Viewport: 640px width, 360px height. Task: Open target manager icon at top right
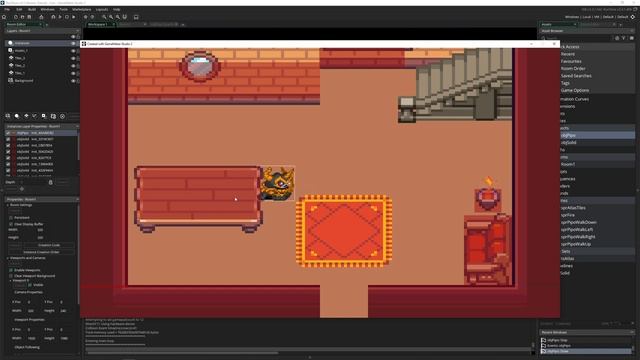633,17
